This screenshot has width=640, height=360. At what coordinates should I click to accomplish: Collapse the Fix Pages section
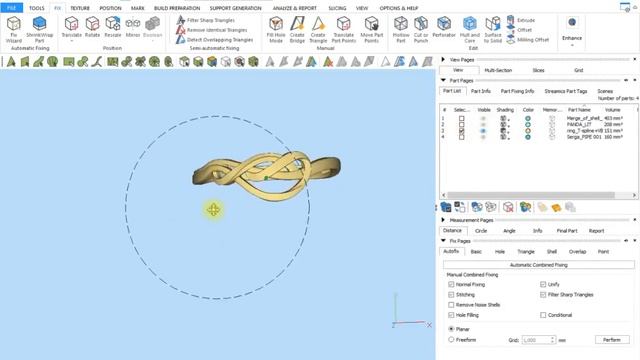pos(443,241)
